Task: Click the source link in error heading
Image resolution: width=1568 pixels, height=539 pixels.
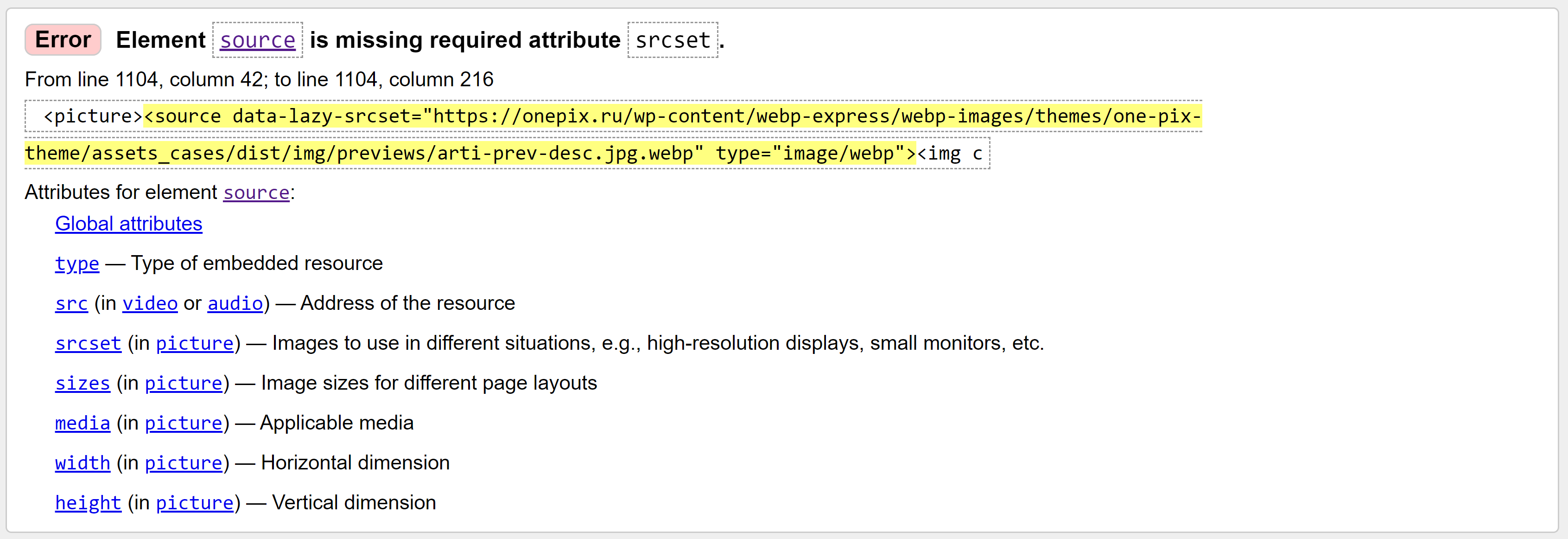Action: [257, 40]
